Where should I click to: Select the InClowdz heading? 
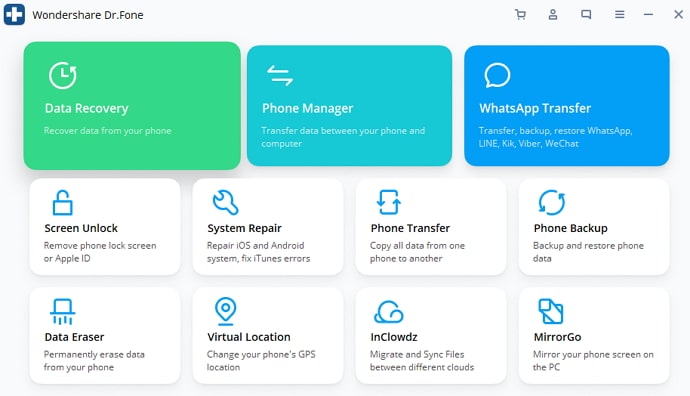394,337
